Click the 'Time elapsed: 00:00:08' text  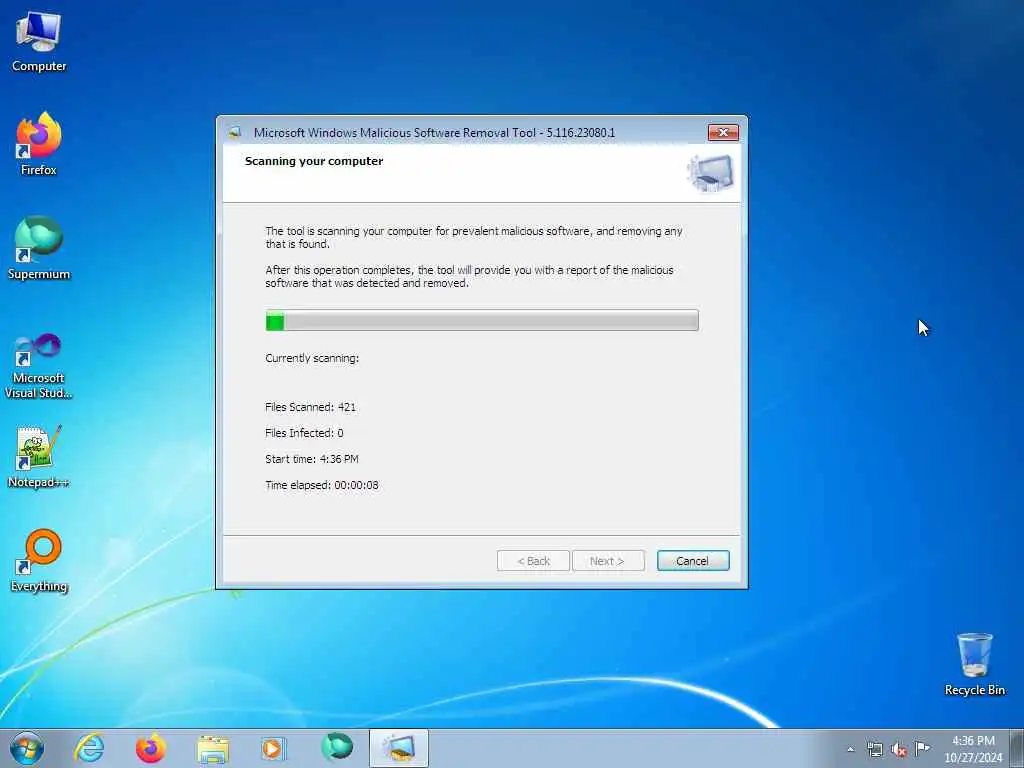tap(322, 485)
